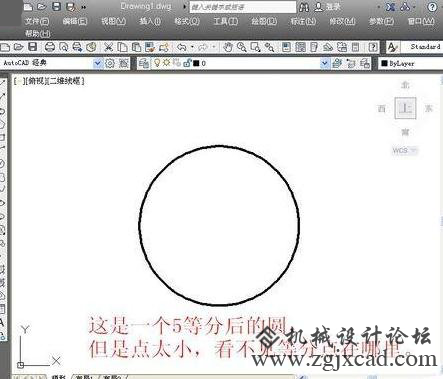Click Save icon in Standard toolbar
The image size is (444, 380).
pos(33,47)
